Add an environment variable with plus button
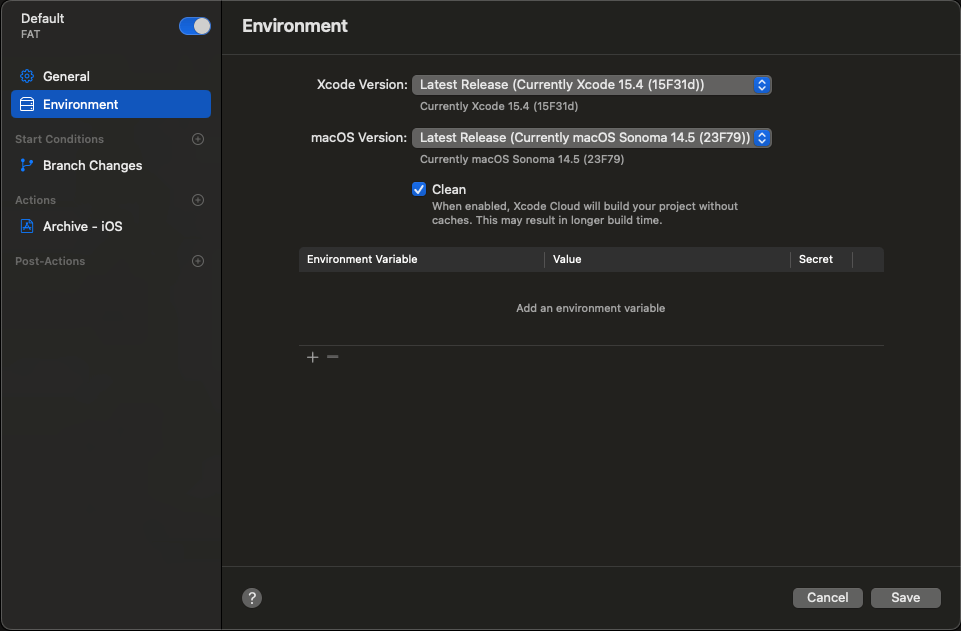The height and width of the screenshot is (631, 961). (313, 357)
